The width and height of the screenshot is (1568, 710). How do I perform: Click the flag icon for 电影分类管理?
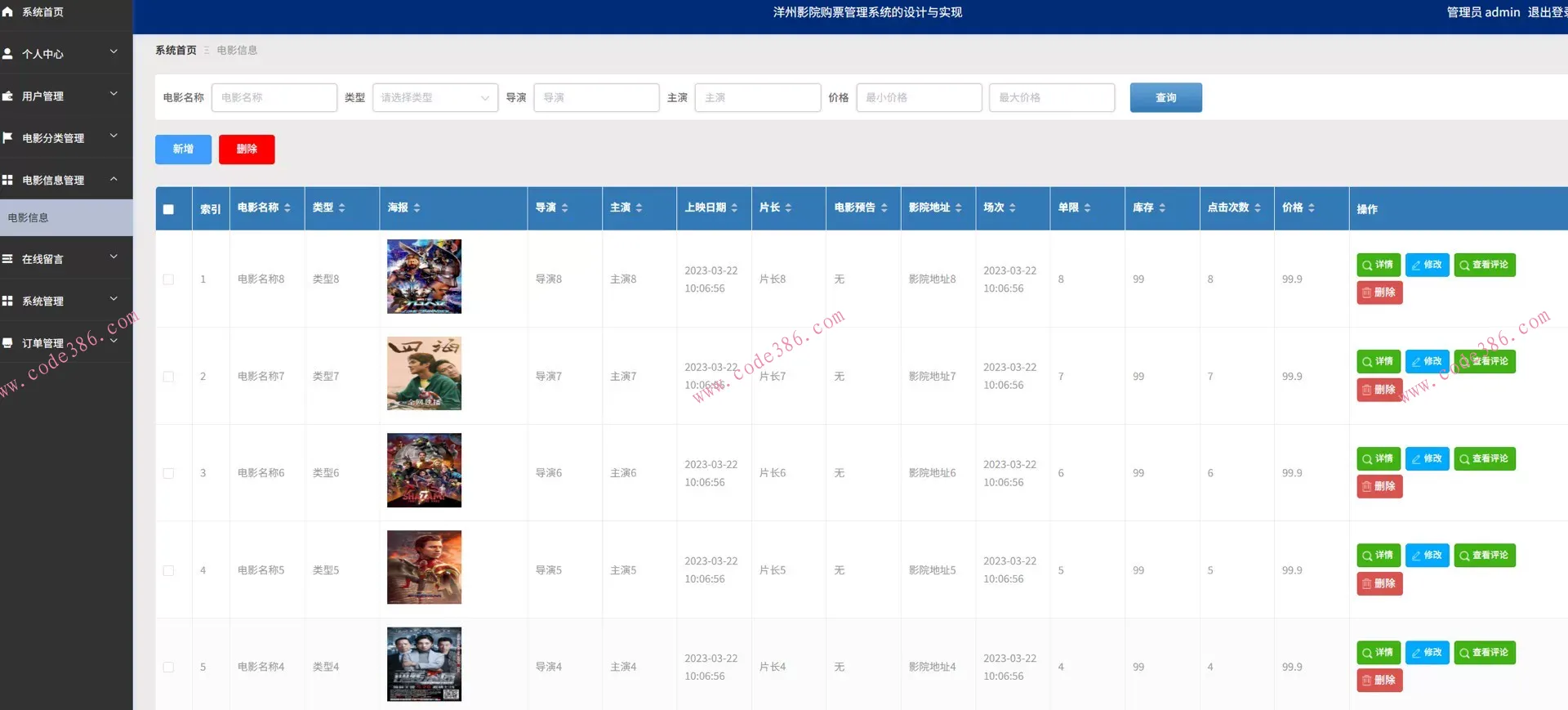pos(7,137)
